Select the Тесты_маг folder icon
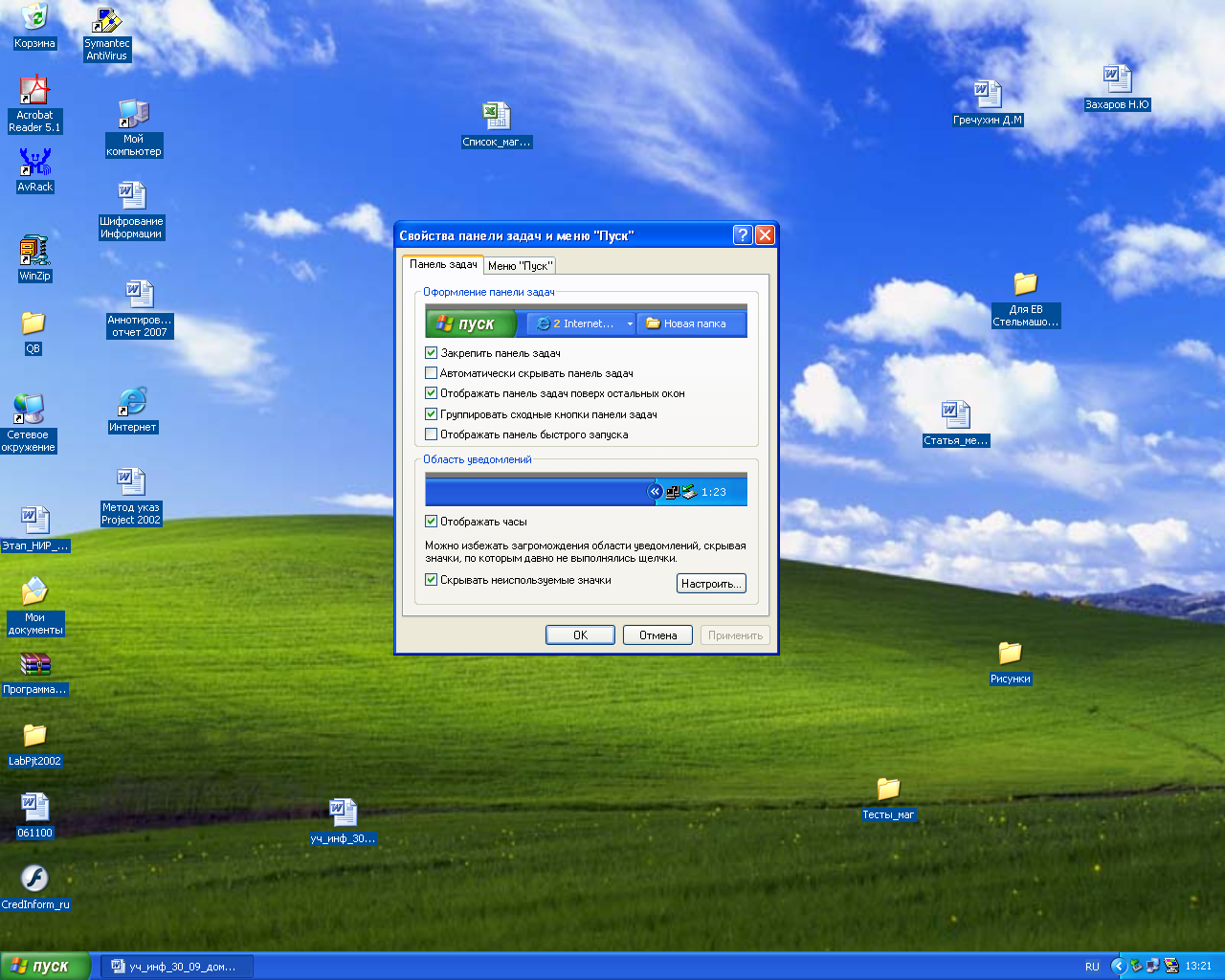This screenshot has height=980, width=1225. 888,799
